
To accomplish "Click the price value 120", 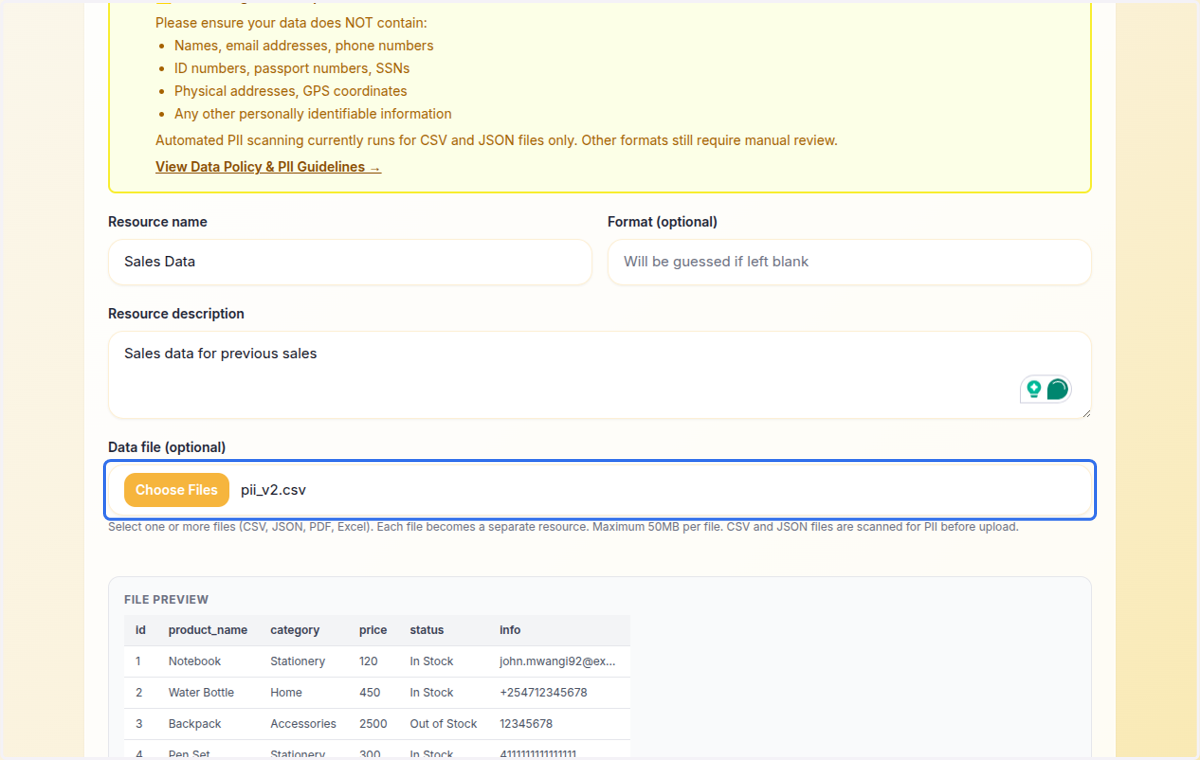I will coord(369,661).
